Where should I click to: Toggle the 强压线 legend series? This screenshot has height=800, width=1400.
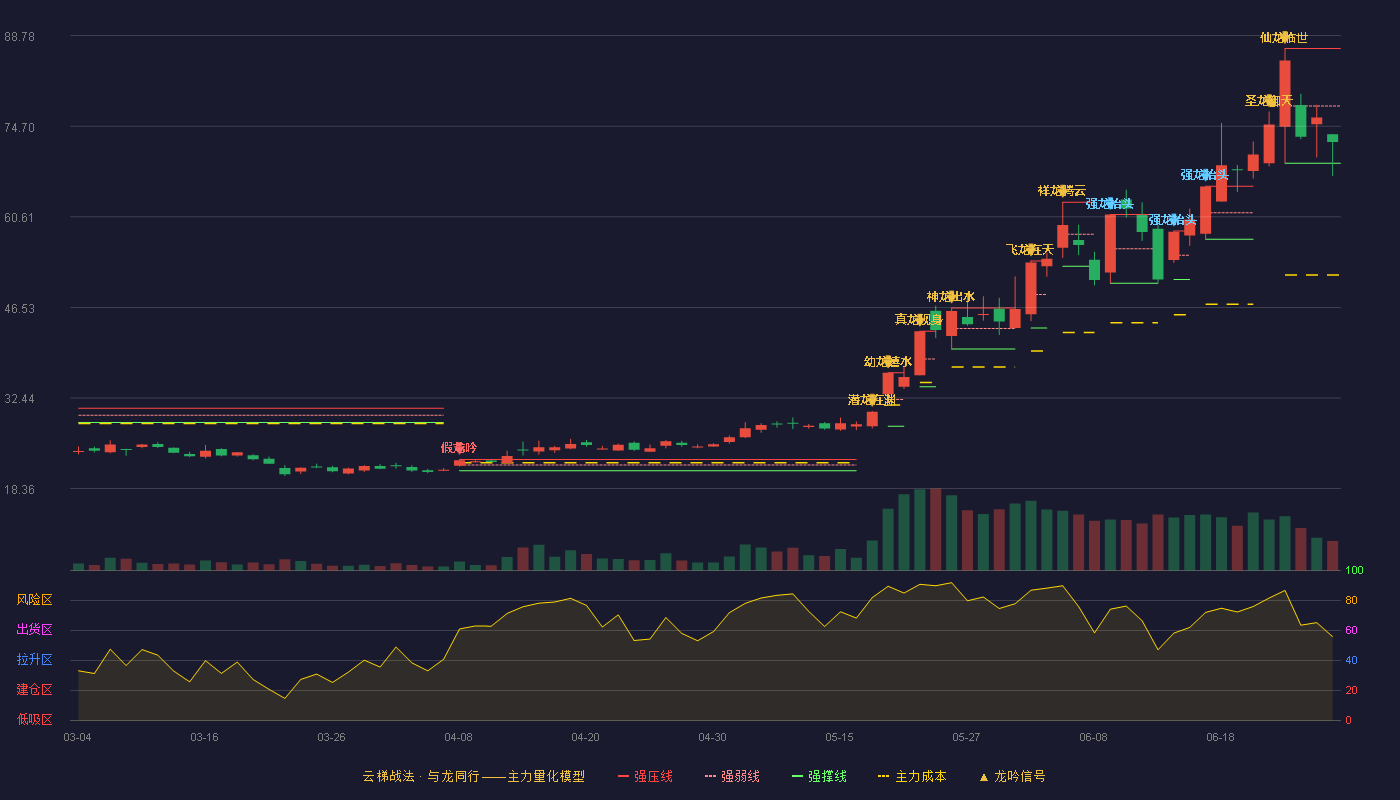click(x=645, y=776)
